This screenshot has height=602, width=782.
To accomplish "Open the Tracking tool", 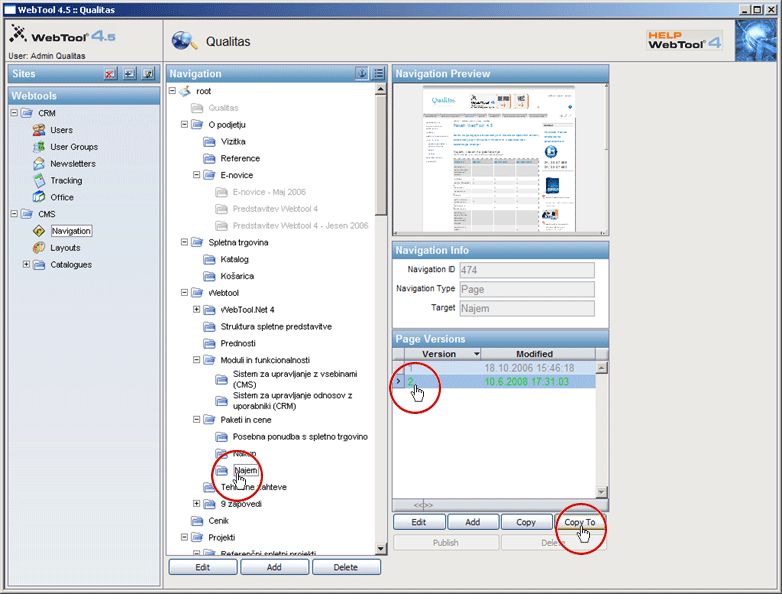I will pos(66,181).
